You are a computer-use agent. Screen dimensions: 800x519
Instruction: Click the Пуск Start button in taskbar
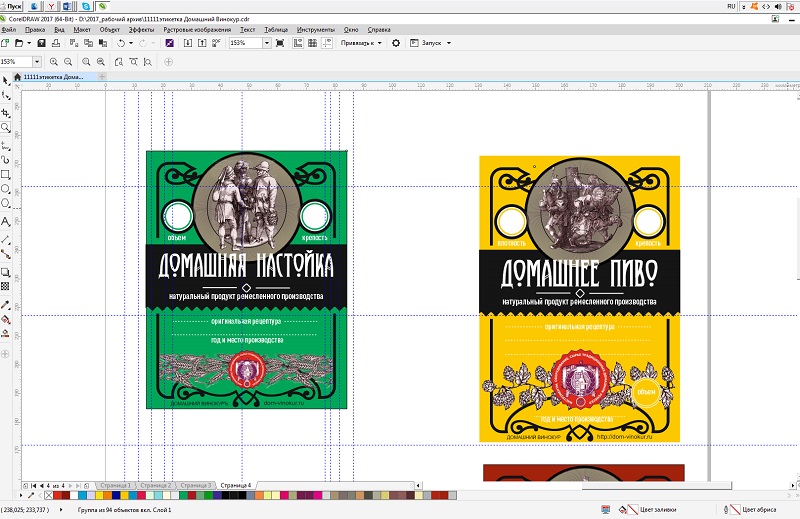[x=15, y=6]
